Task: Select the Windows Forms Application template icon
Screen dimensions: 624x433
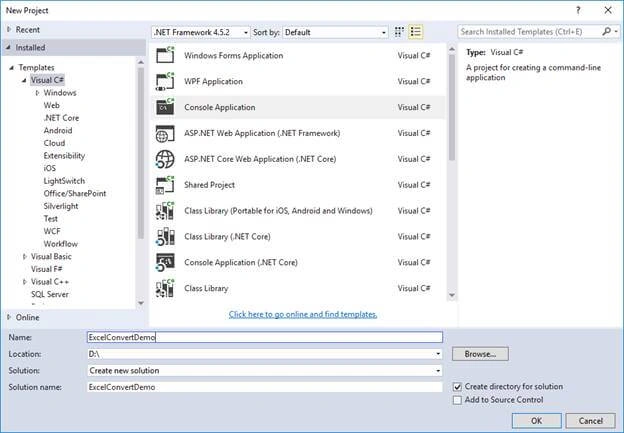Action: coord(165,55)
